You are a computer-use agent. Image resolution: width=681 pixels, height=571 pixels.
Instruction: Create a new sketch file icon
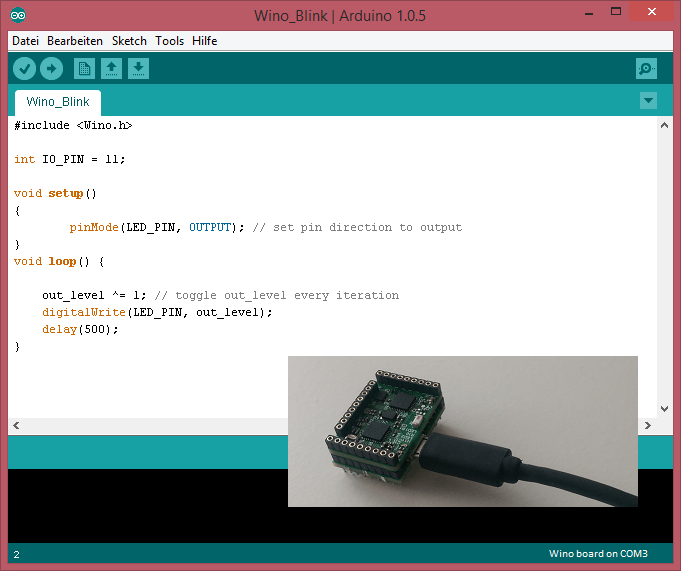pos(84,69)
